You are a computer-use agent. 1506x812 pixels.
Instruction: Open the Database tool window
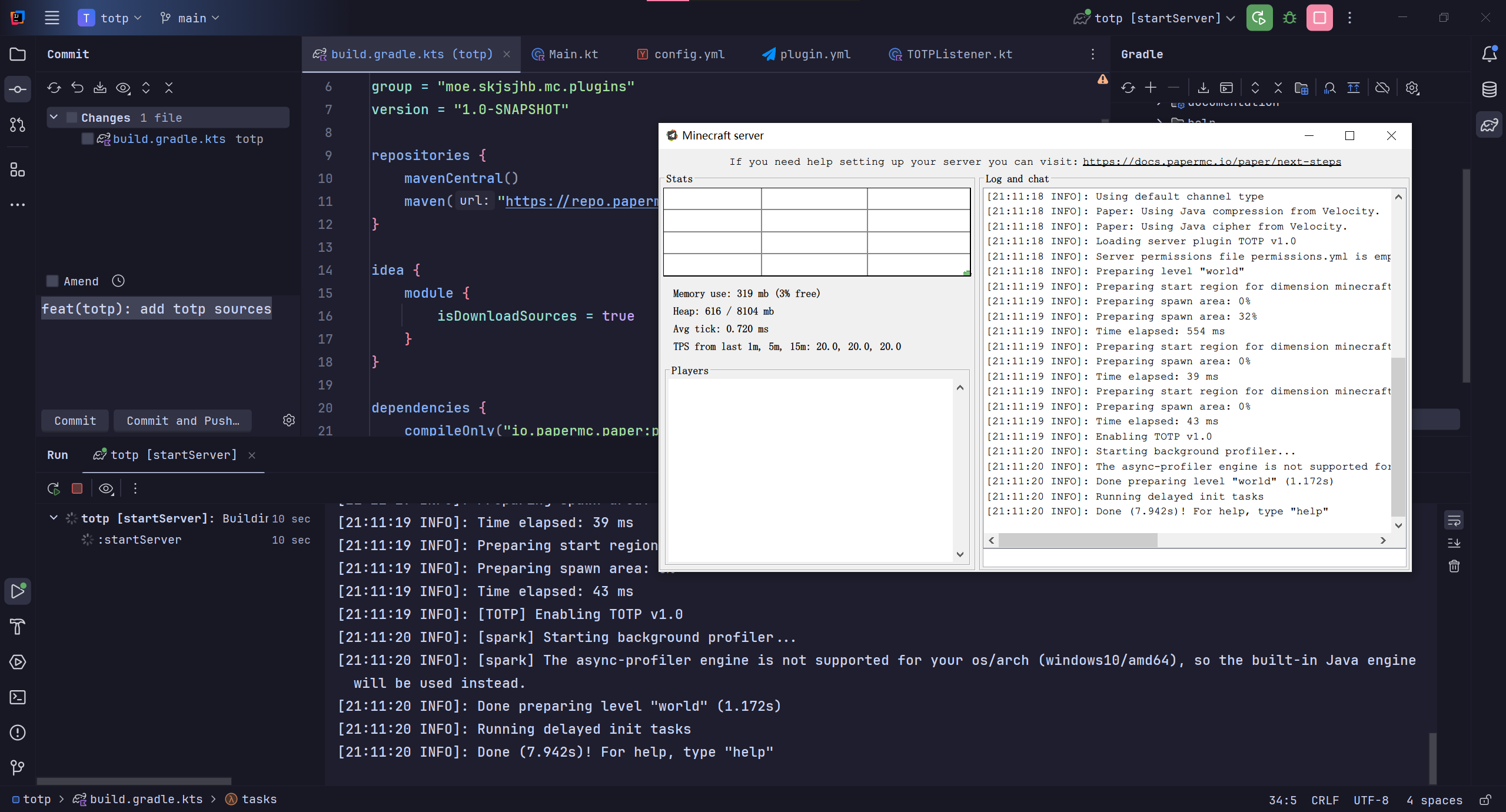tap(1489, 89)
